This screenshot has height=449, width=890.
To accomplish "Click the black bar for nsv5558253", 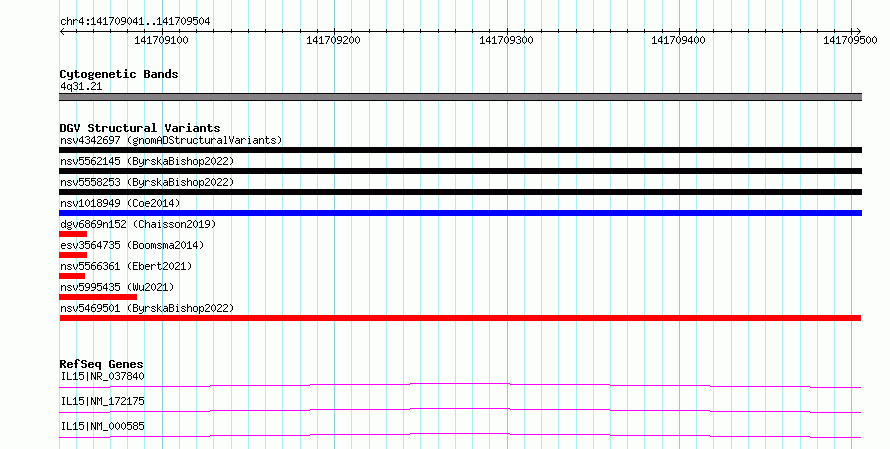I will click(460, 192).
